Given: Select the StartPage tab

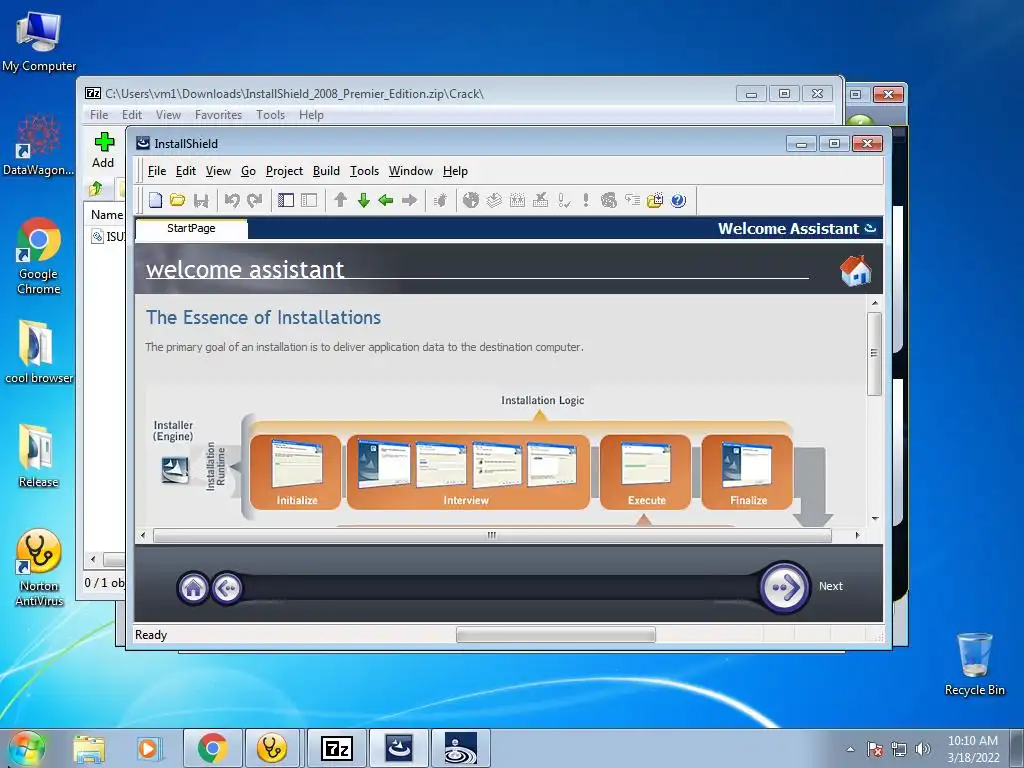Looking at the screenshot, I should coord(191,229).
